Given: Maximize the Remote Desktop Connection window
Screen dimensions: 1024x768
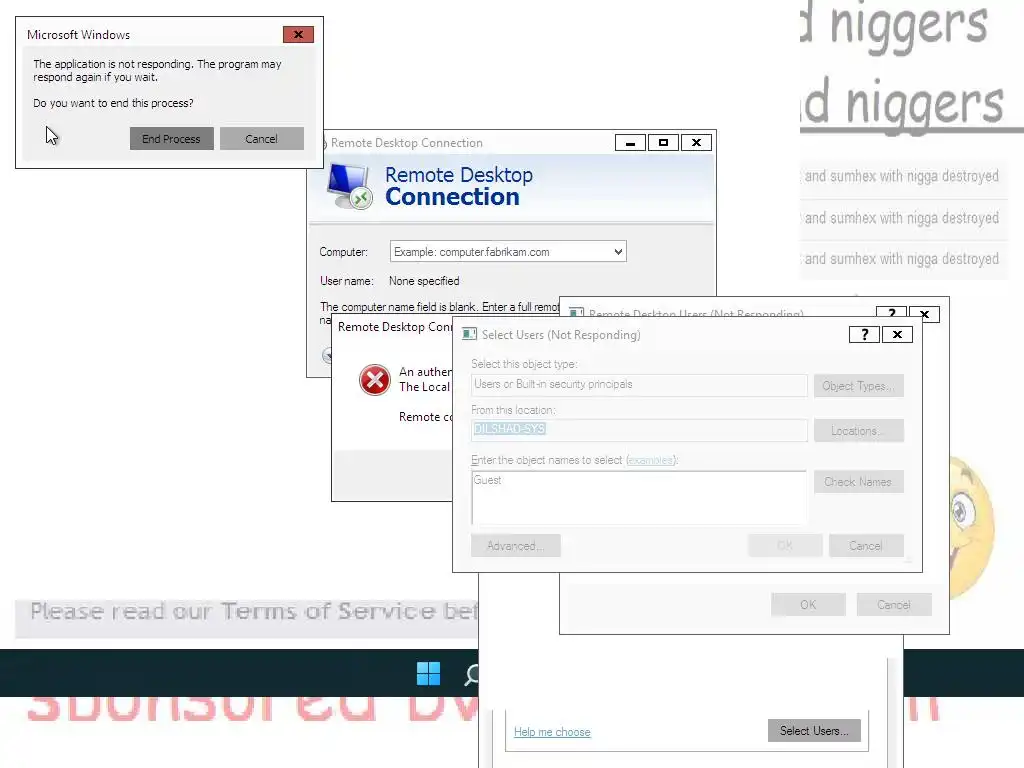Looking at the screenshot, I should point(664,142).
